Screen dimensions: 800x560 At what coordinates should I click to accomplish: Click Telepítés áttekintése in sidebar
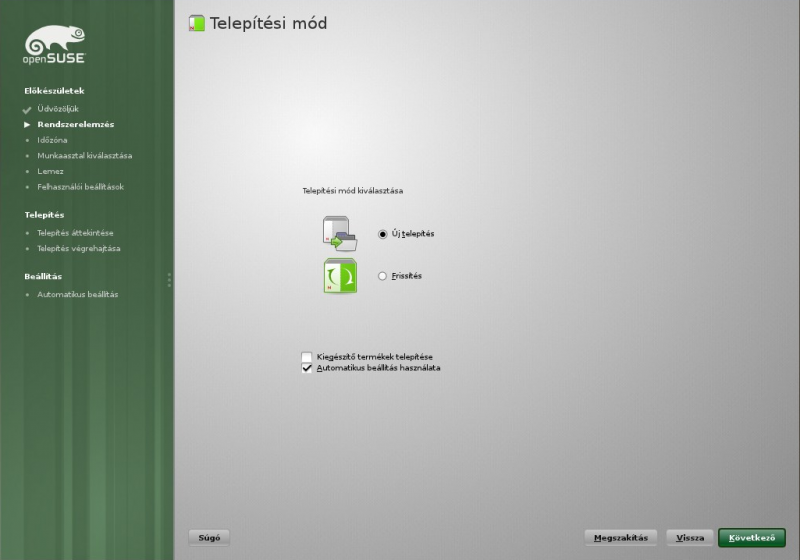[76, 233]
